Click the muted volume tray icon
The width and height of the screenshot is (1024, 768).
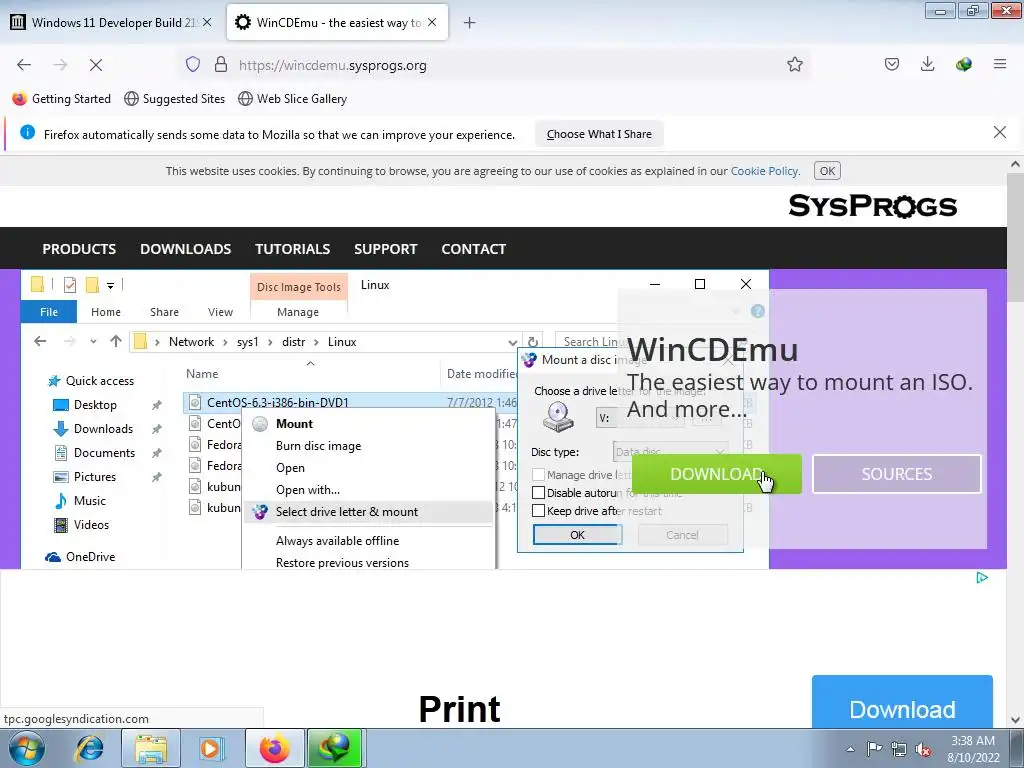pos(923,749)
